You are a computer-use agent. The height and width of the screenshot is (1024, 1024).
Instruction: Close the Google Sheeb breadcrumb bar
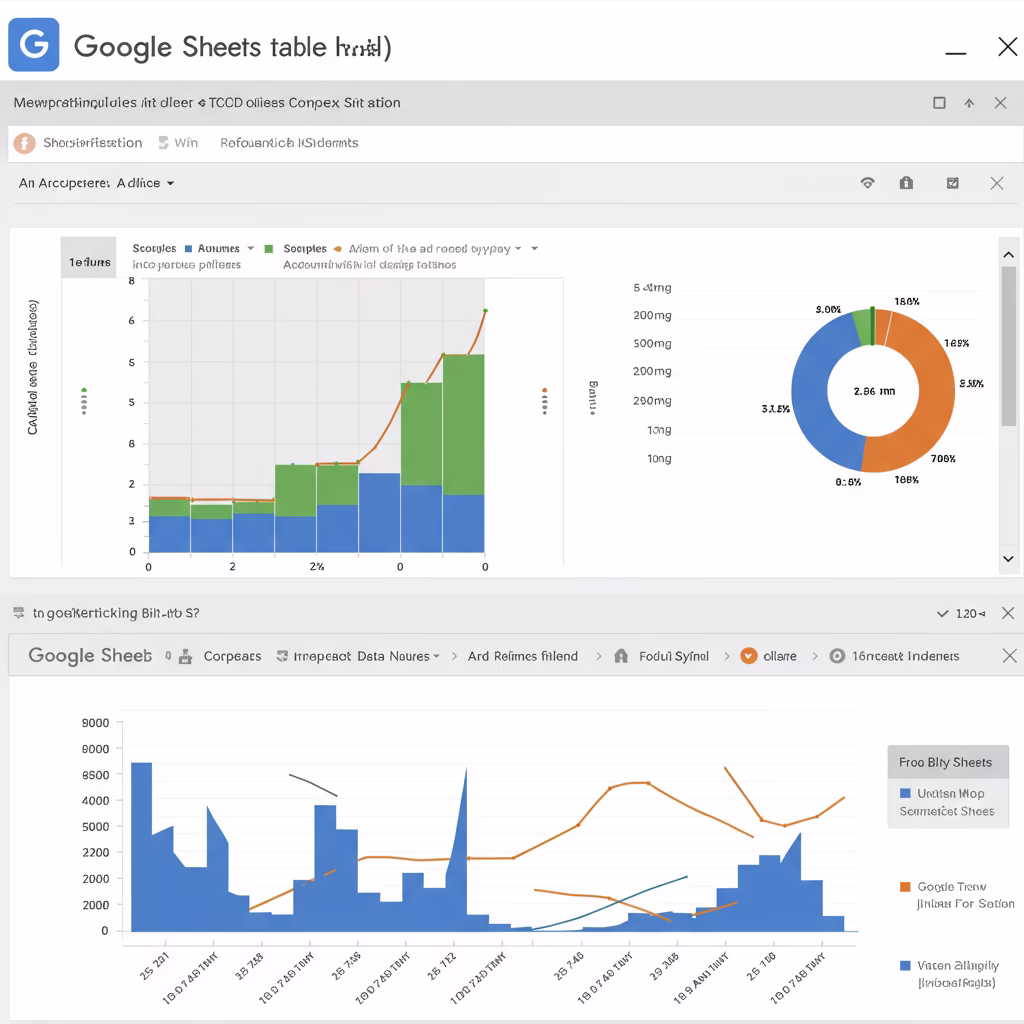tap(1009, 656)
